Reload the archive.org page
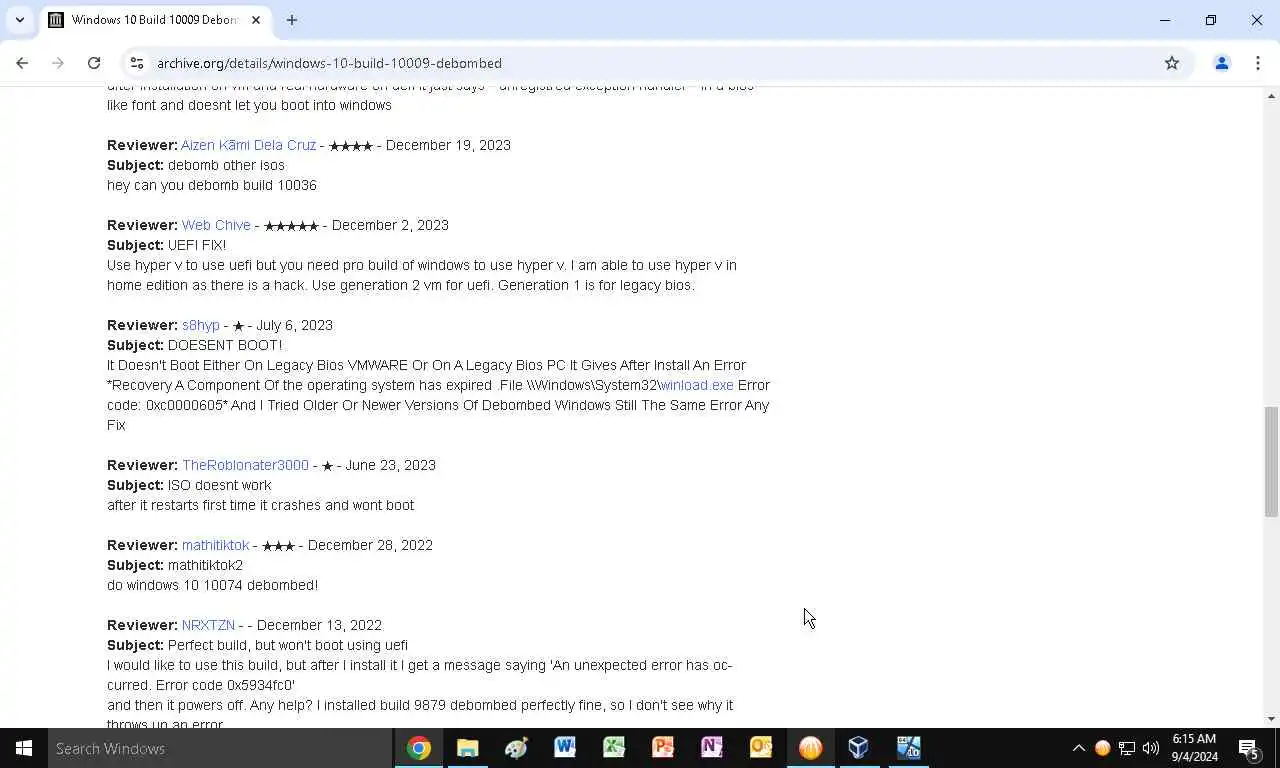The image size is (1280, 768). [94, 63]
